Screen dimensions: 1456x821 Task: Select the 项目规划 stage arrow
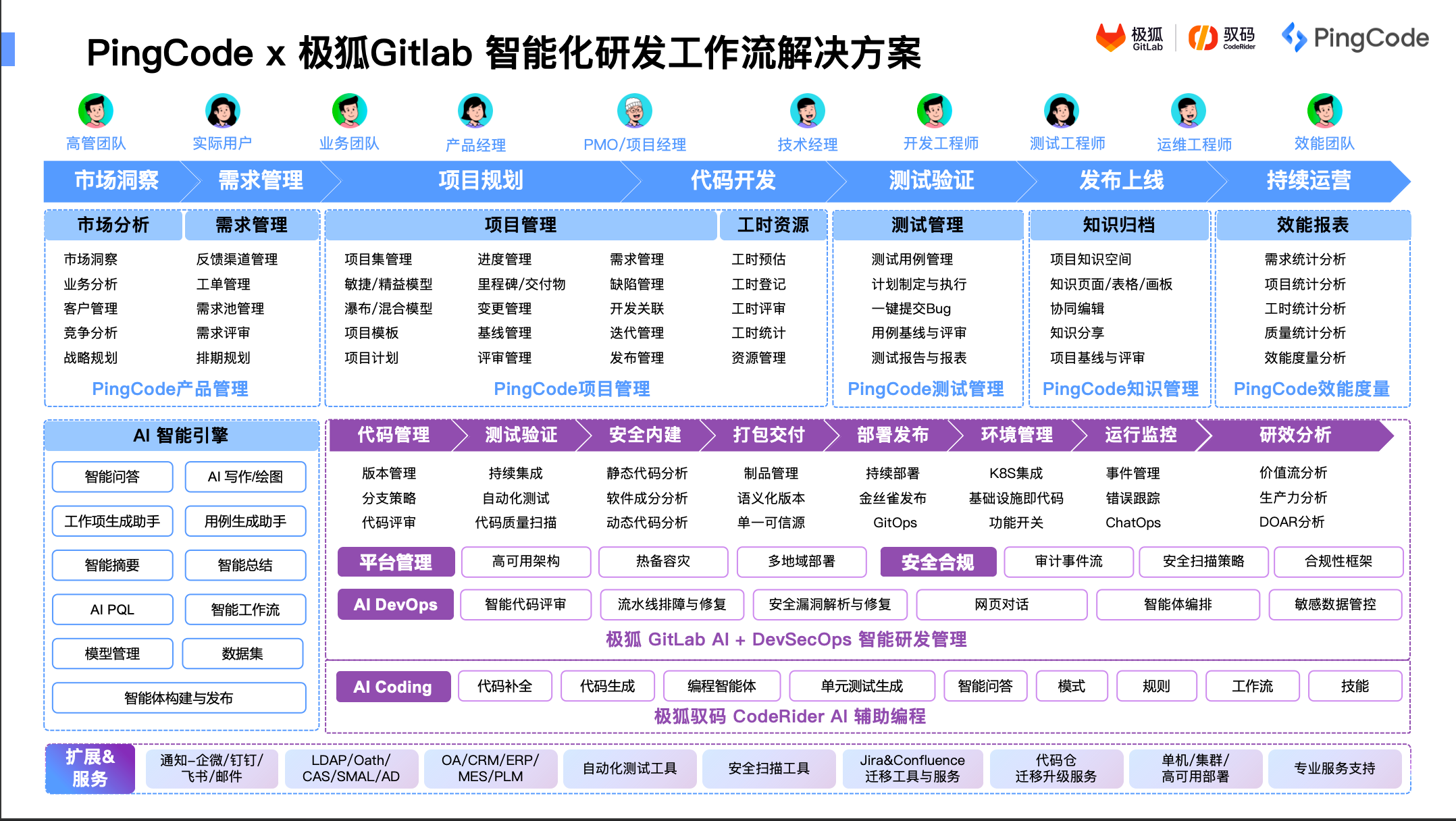click(x=480, y=181)
